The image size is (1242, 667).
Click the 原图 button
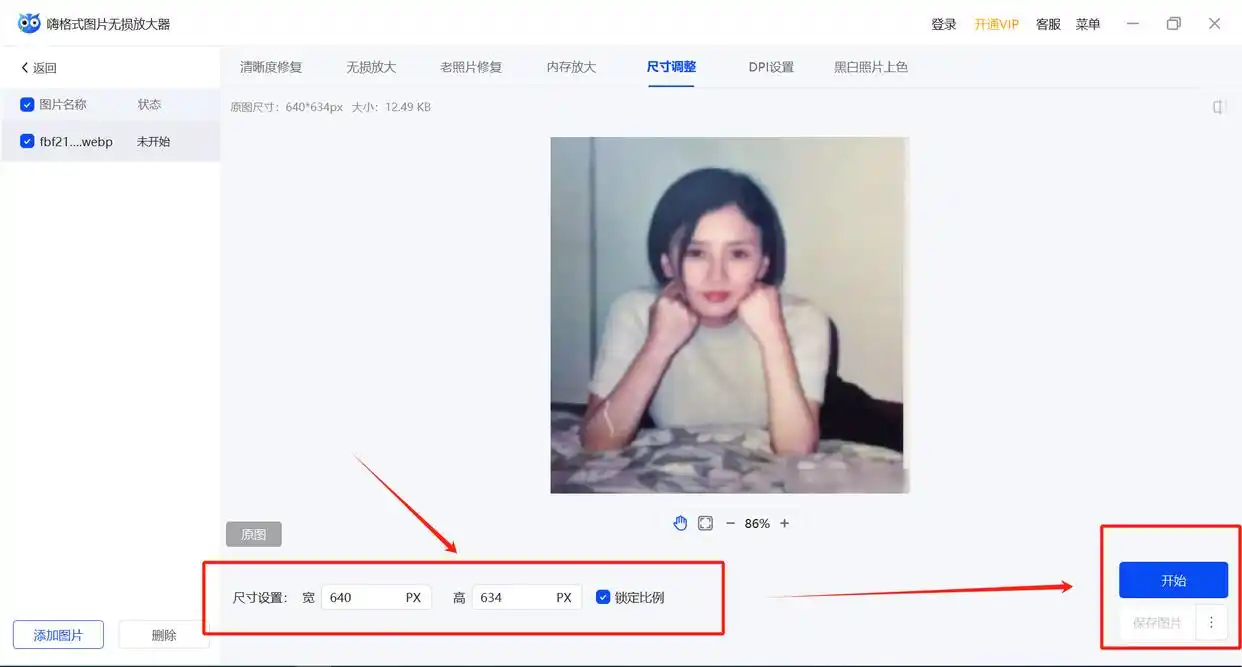(254, 534)
